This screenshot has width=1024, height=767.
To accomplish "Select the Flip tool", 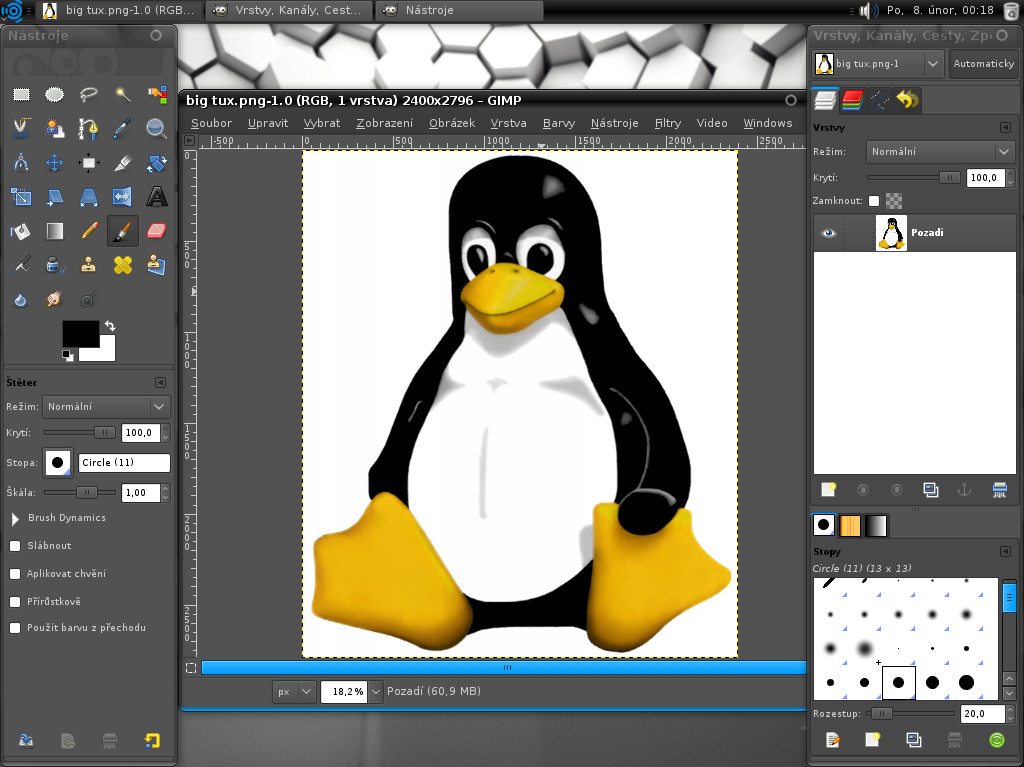I will click(x=123, y=197).
